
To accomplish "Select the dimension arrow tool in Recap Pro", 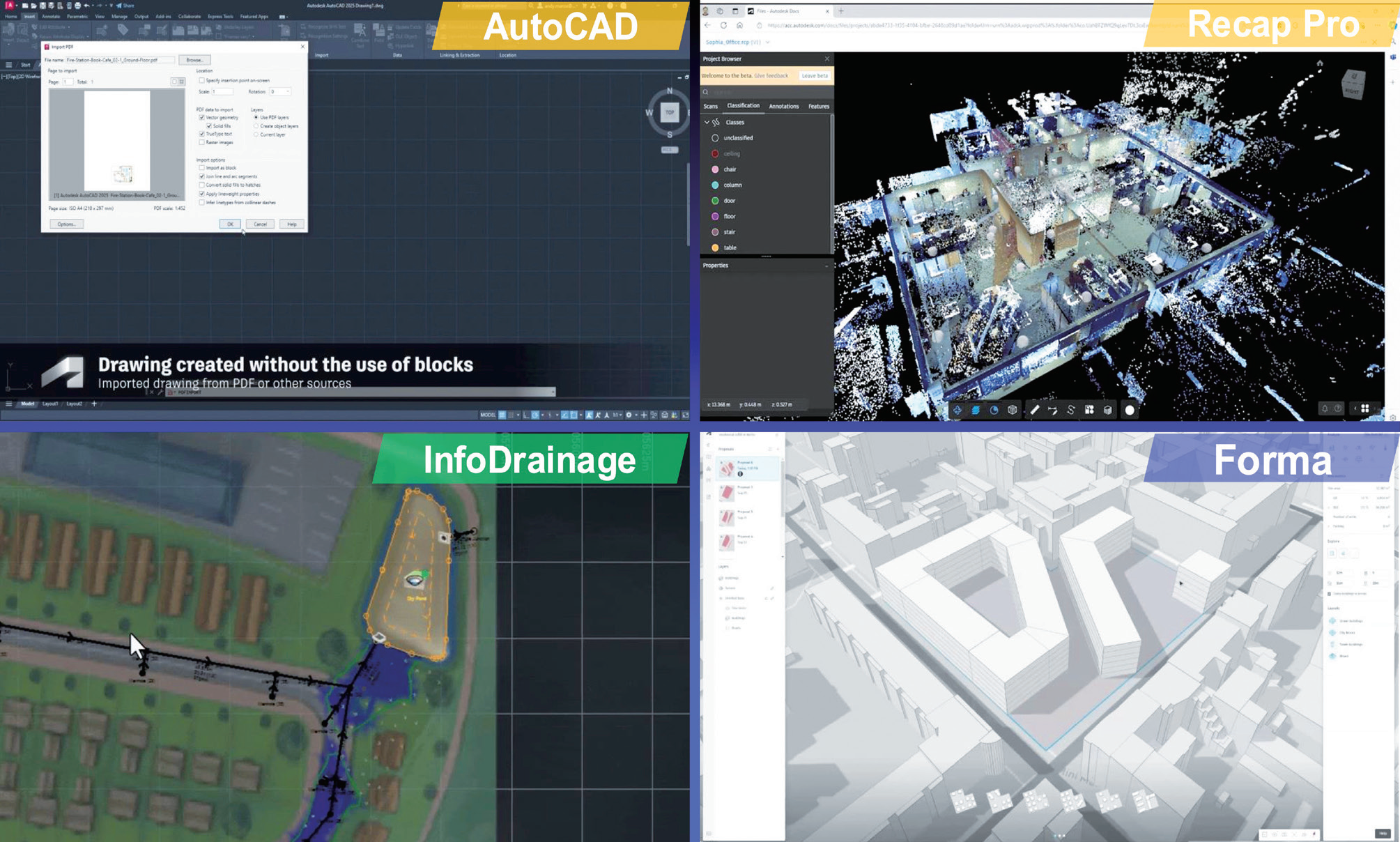I will point(1053,410).
